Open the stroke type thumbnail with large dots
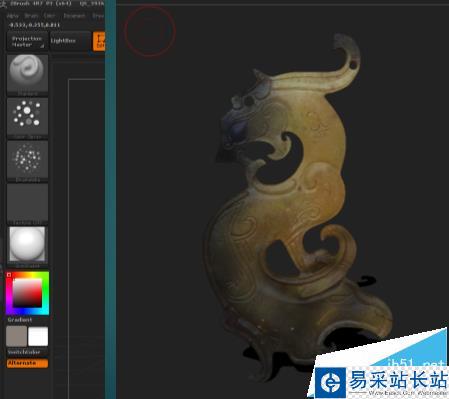449x399 pixels. click(27, 118)
